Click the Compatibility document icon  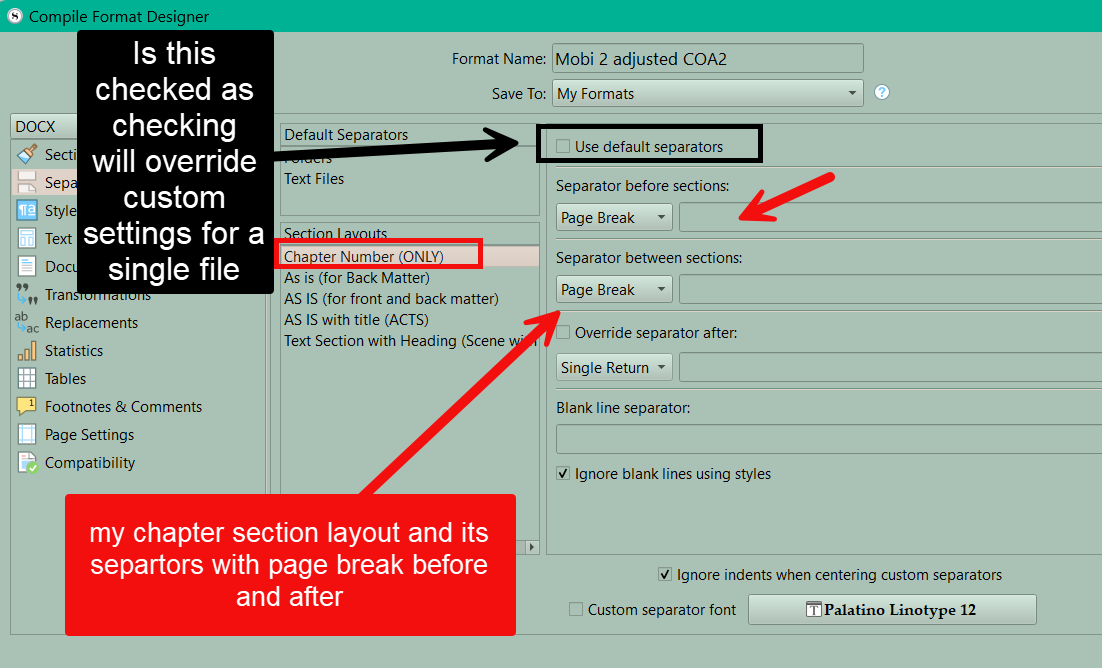[27, 463]
